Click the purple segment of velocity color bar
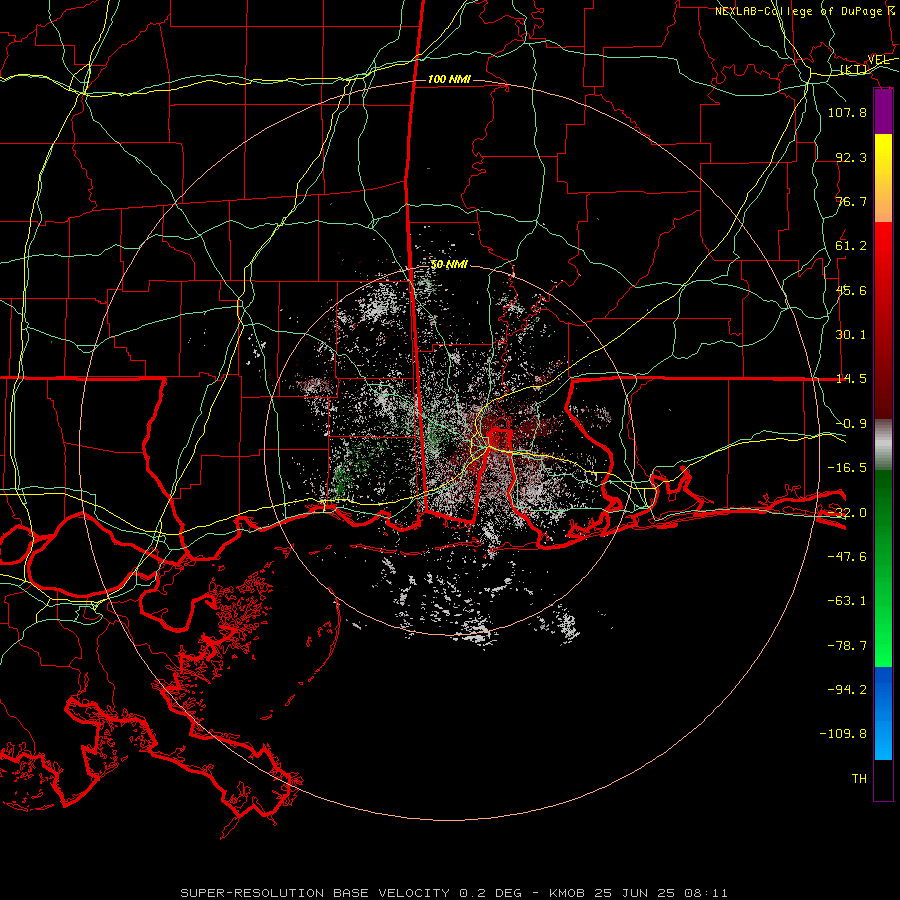 [x=883, y=111]
